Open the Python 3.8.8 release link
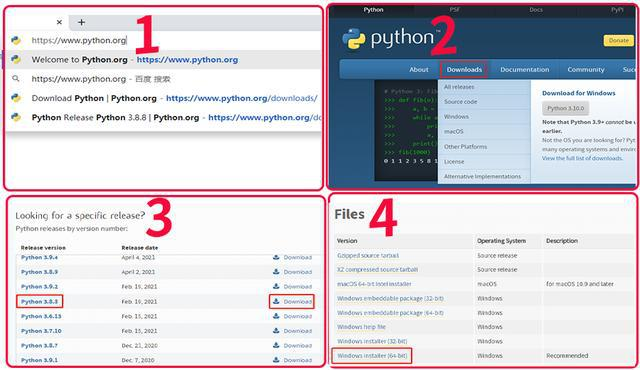 39,302
